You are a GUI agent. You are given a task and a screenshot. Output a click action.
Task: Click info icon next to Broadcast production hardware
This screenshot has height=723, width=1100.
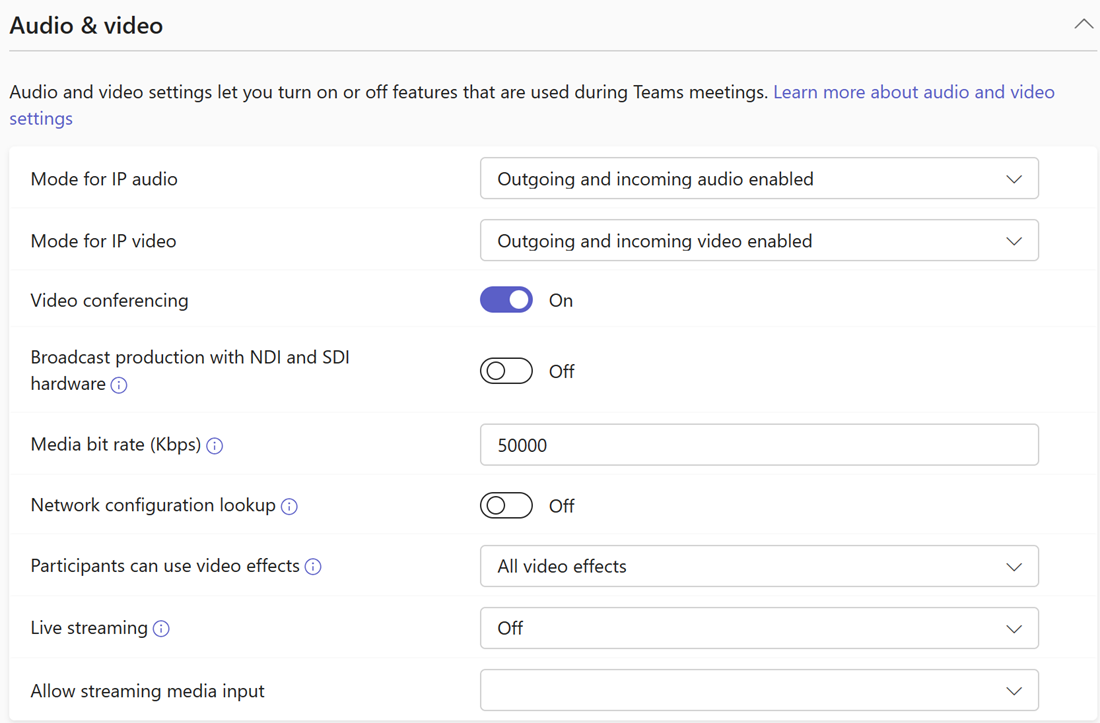point(119,385)
